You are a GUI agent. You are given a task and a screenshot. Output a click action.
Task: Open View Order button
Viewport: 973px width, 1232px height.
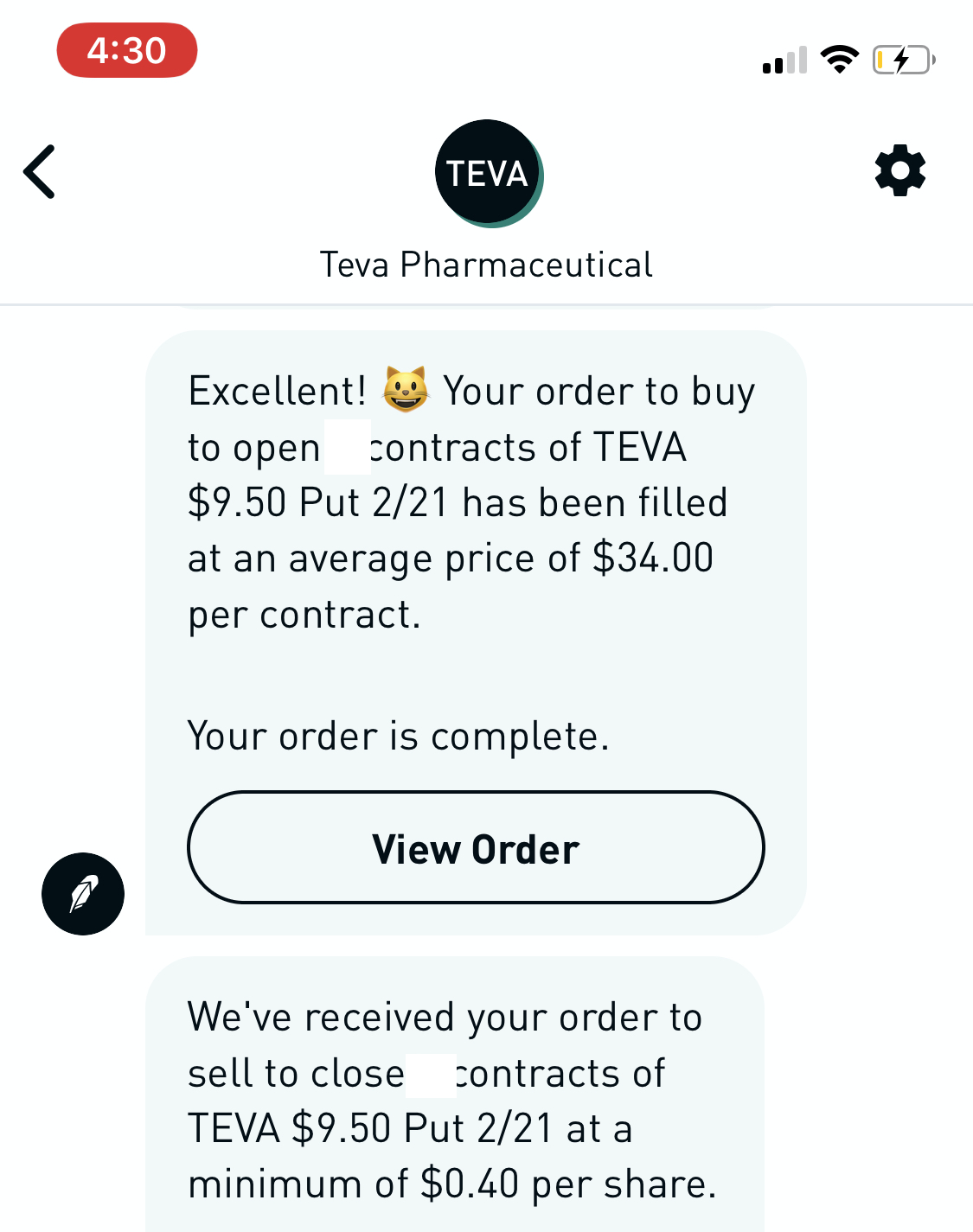(x=476, y=847)
